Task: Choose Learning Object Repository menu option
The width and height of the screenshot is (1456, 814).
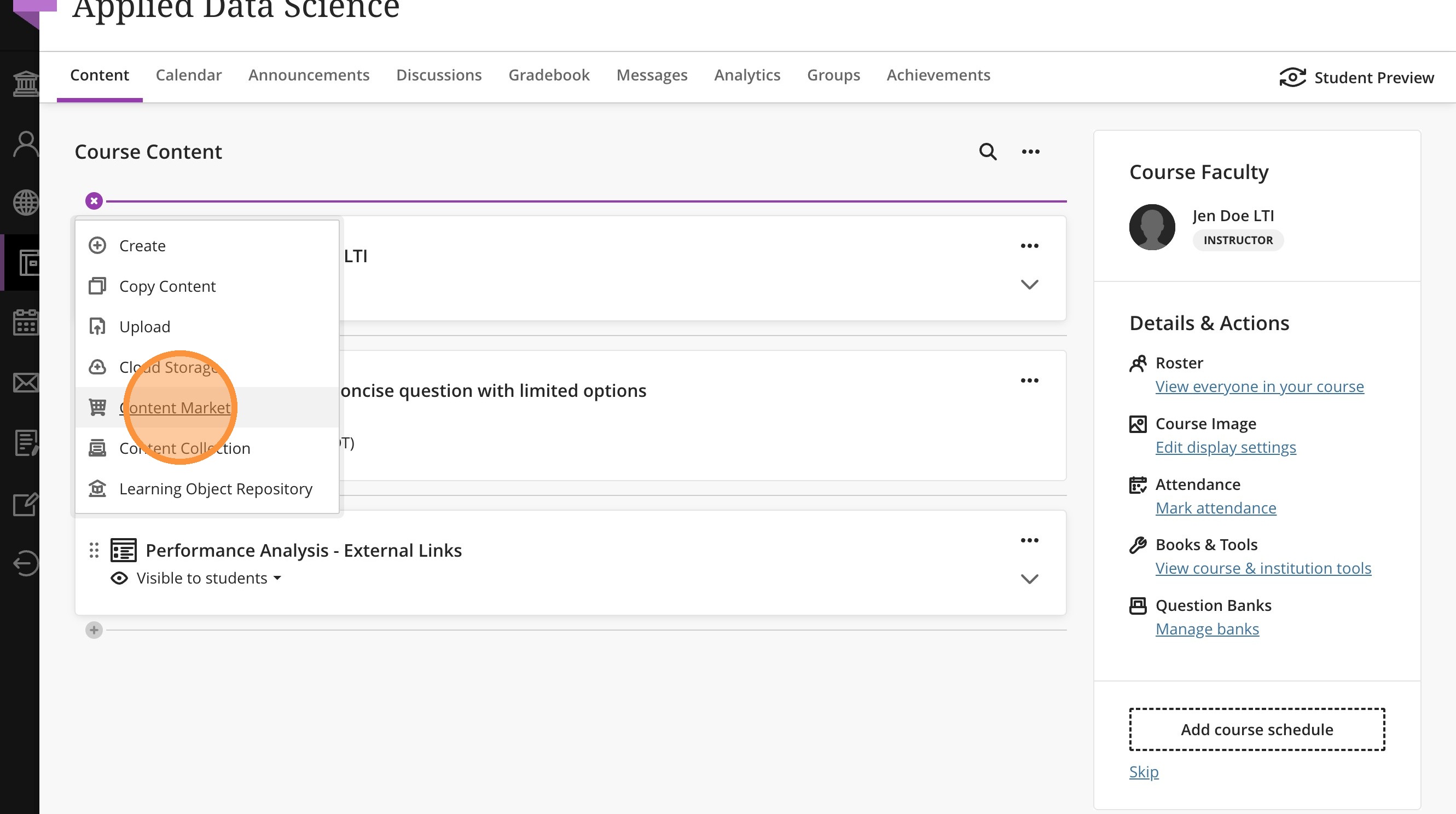Action: (x=216, y=488)
